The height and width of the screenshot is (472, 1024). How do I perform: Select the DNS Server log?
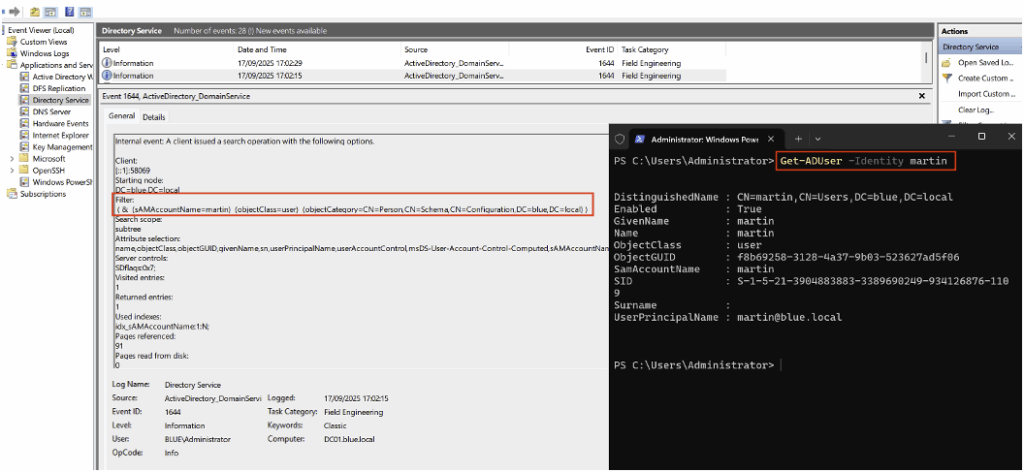click(55, 112)
